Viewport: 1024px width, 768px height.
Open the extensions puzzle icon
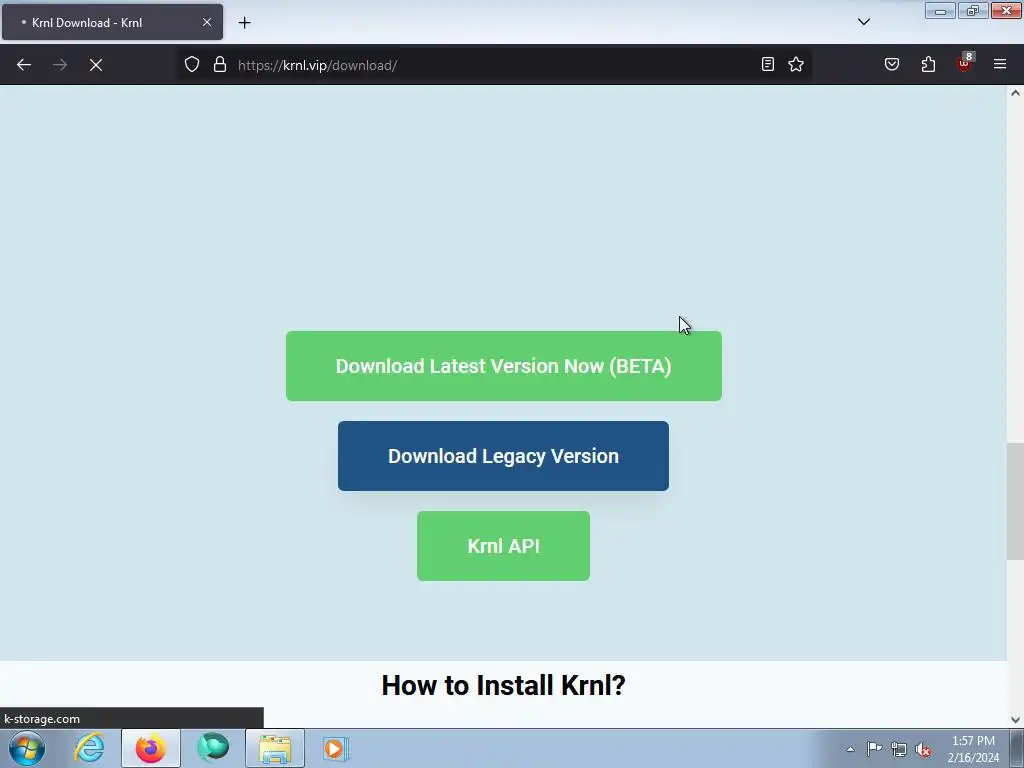(x=928, y=64)
